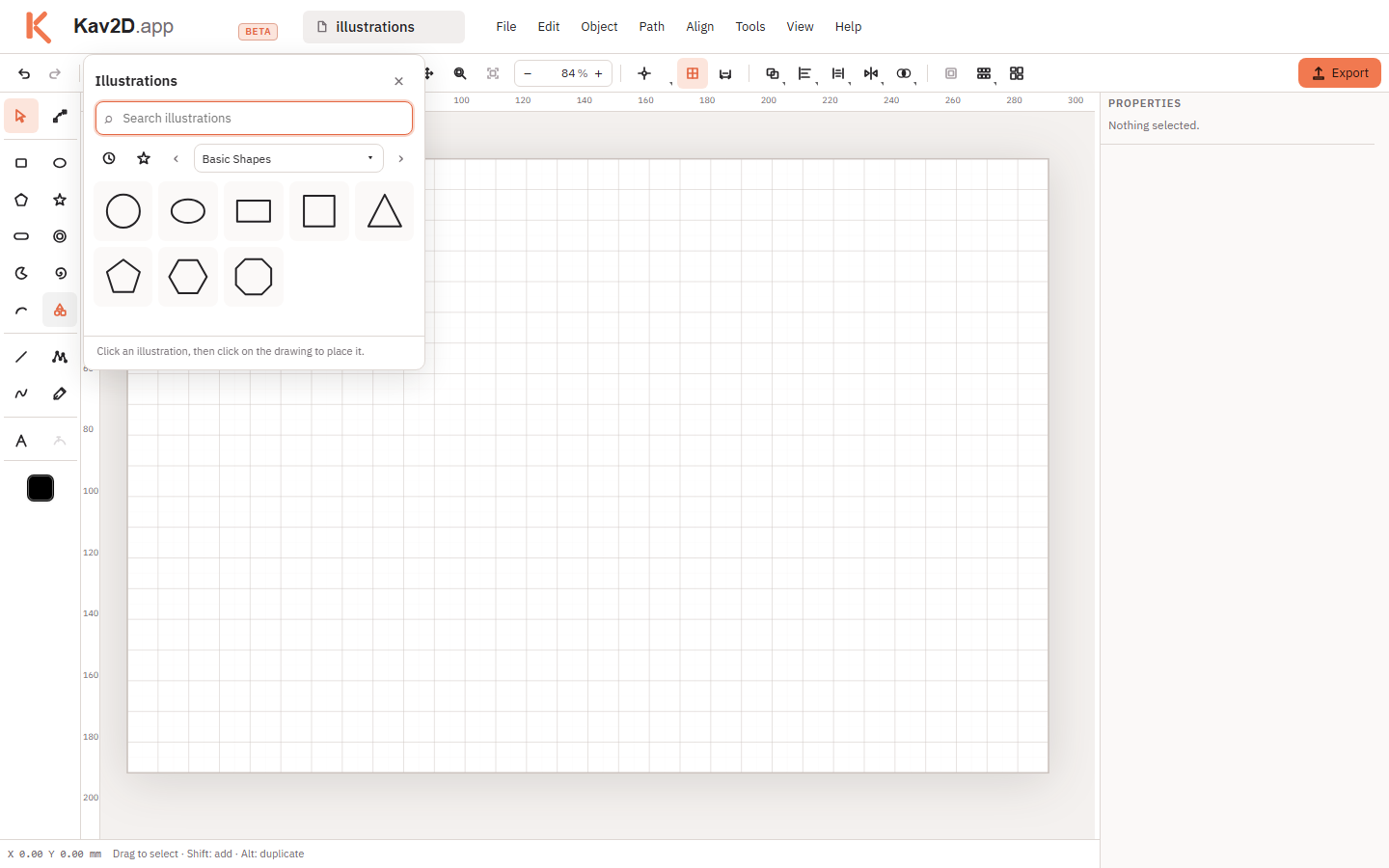Show recent illustrations with the clock filter
This screenshot has height=868, width=1389.
[x=109, y=158]
